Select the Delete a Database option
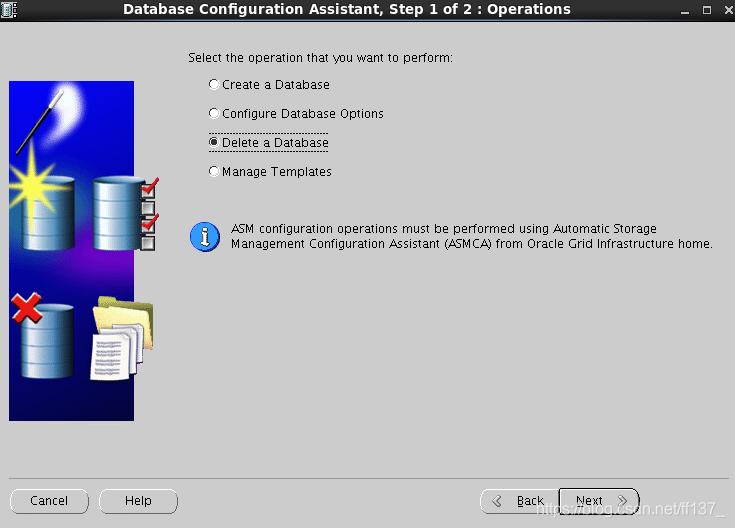The height and width of the screenshot is (528, 735). point(269,143)
